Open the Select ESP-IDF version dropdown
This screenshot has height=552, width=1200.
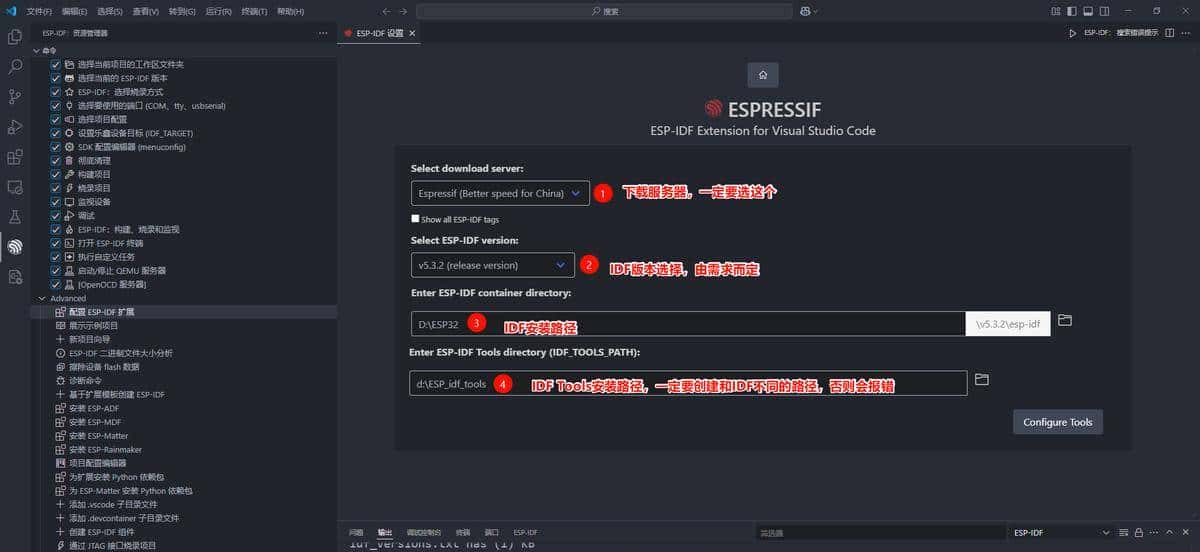point(492,265)
